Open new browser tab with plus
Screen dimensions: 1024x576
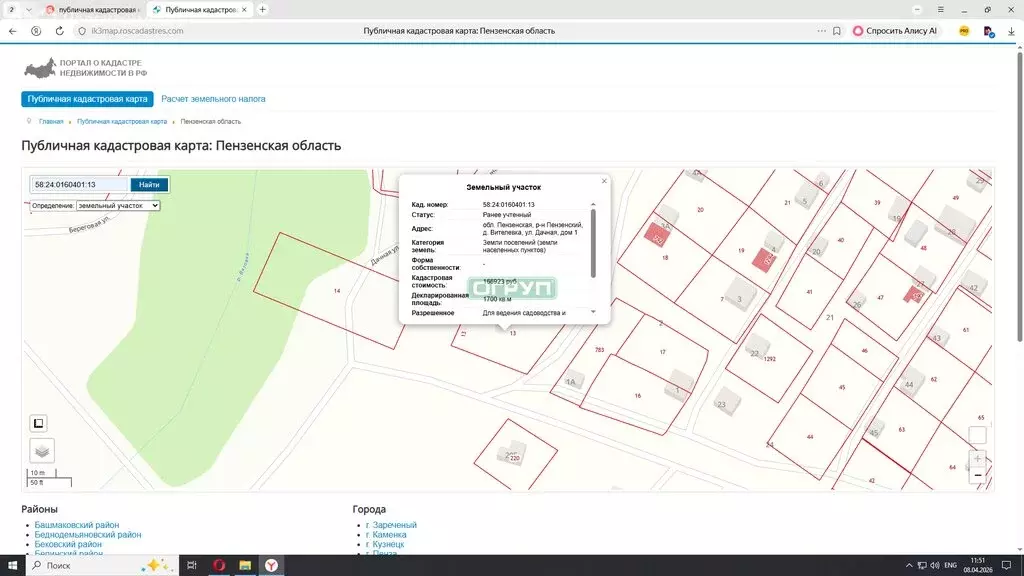point(263,9)
